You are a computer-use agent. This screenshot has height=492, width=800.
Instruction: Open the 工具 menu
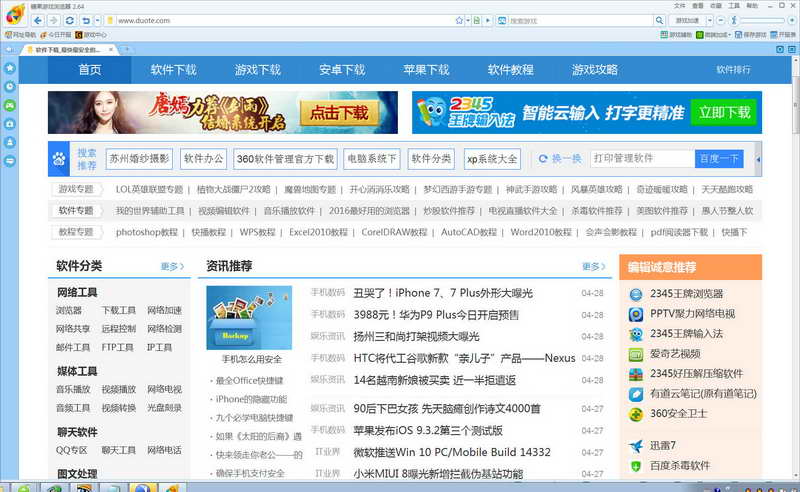coord(734,6)
